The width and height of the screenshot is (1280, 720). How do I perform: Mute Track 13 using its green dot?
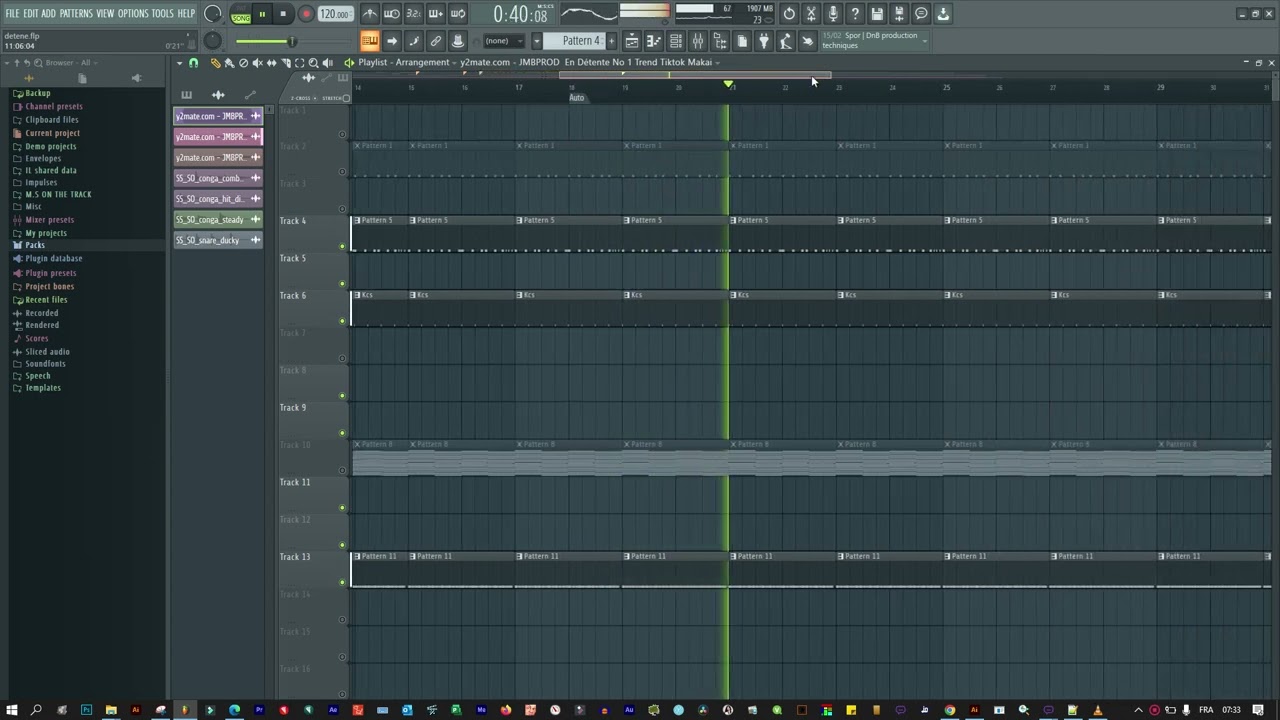pos(342,582)
